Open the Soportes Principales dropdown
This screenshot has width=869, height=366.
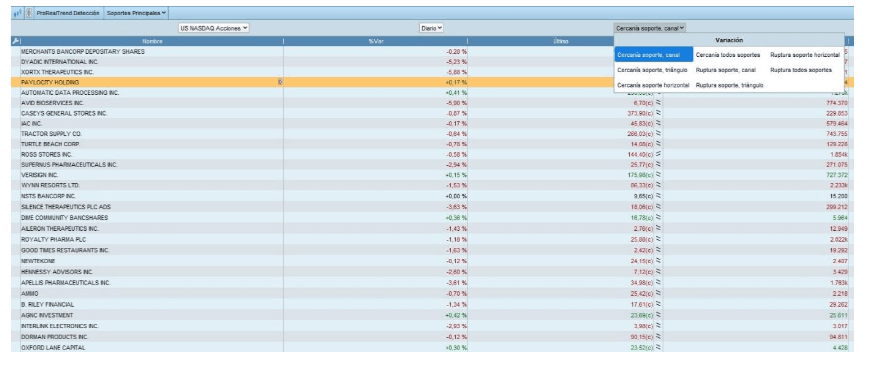pos(136,12)
